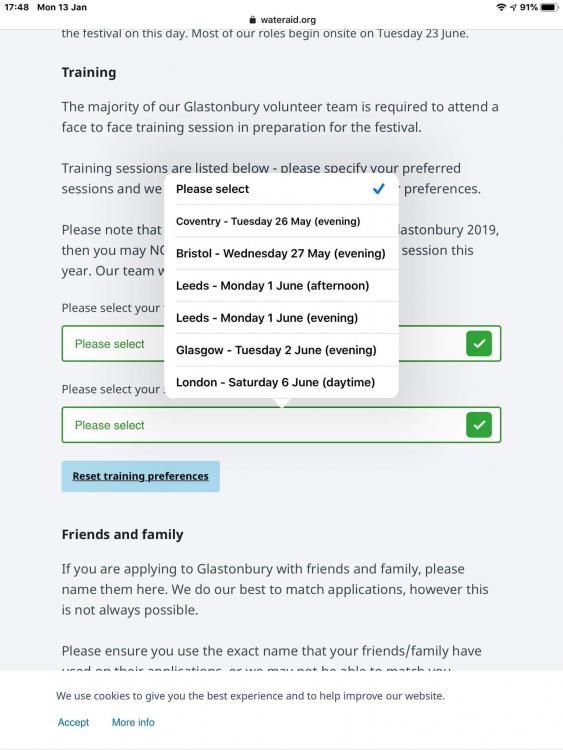Tap the battery icon in status bar
Image resolution: width=563 pixels, height=750 pixels.
click(x=549, y=7)
